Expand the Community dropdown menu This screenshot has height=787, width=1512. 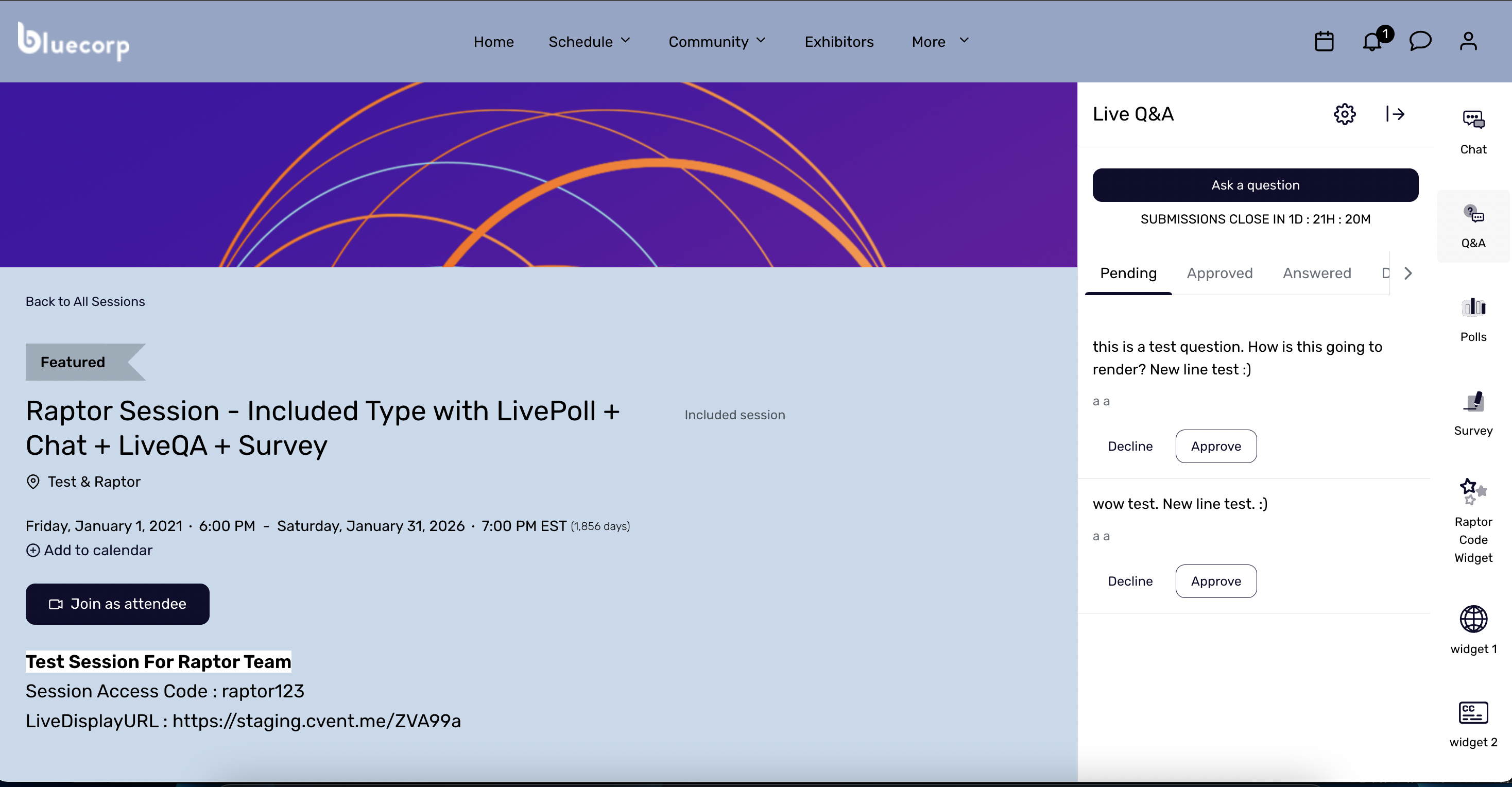click(x=717, y=42)
